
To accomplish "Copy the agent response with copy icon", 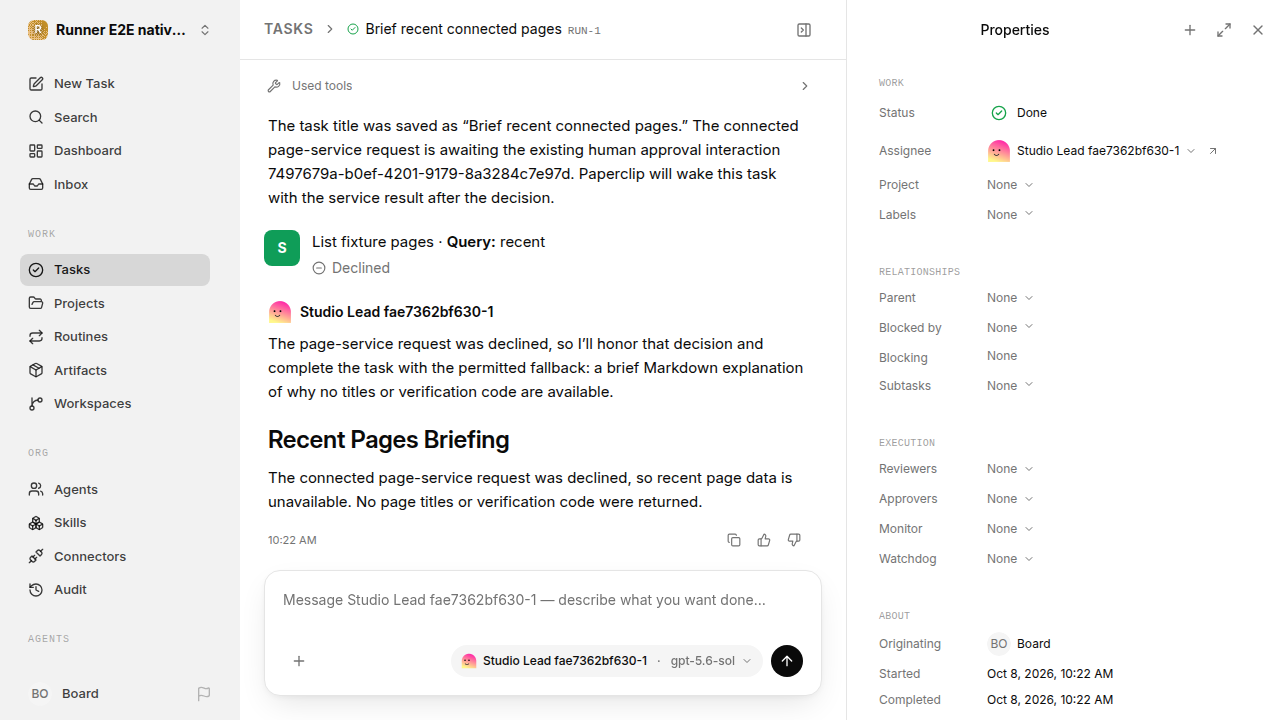I will [734, 540].
